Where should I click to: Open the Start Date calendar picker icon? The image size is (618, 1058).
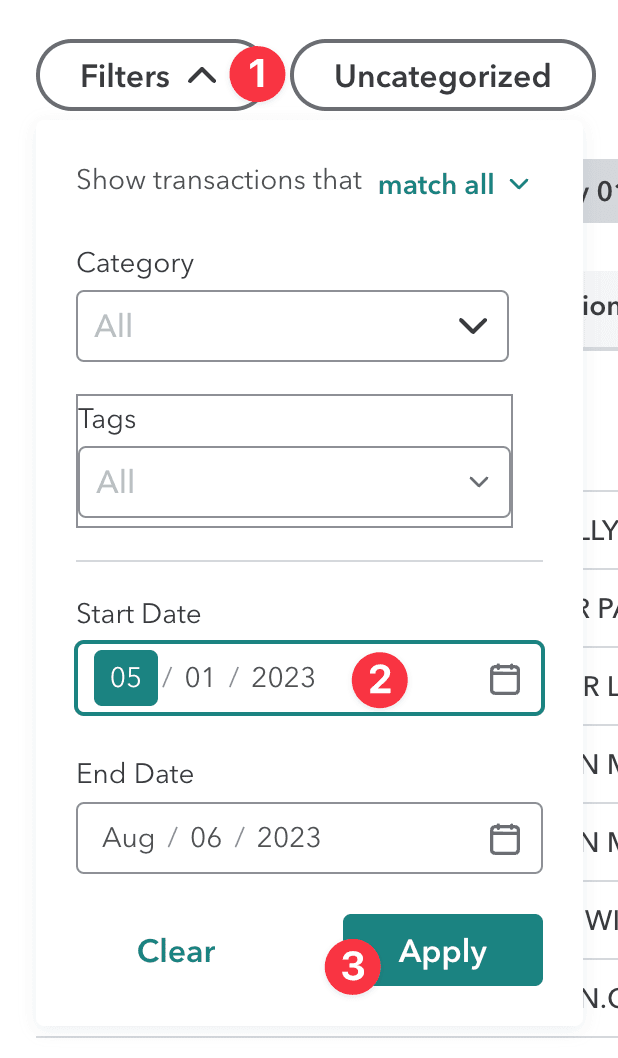click(505, 679)
